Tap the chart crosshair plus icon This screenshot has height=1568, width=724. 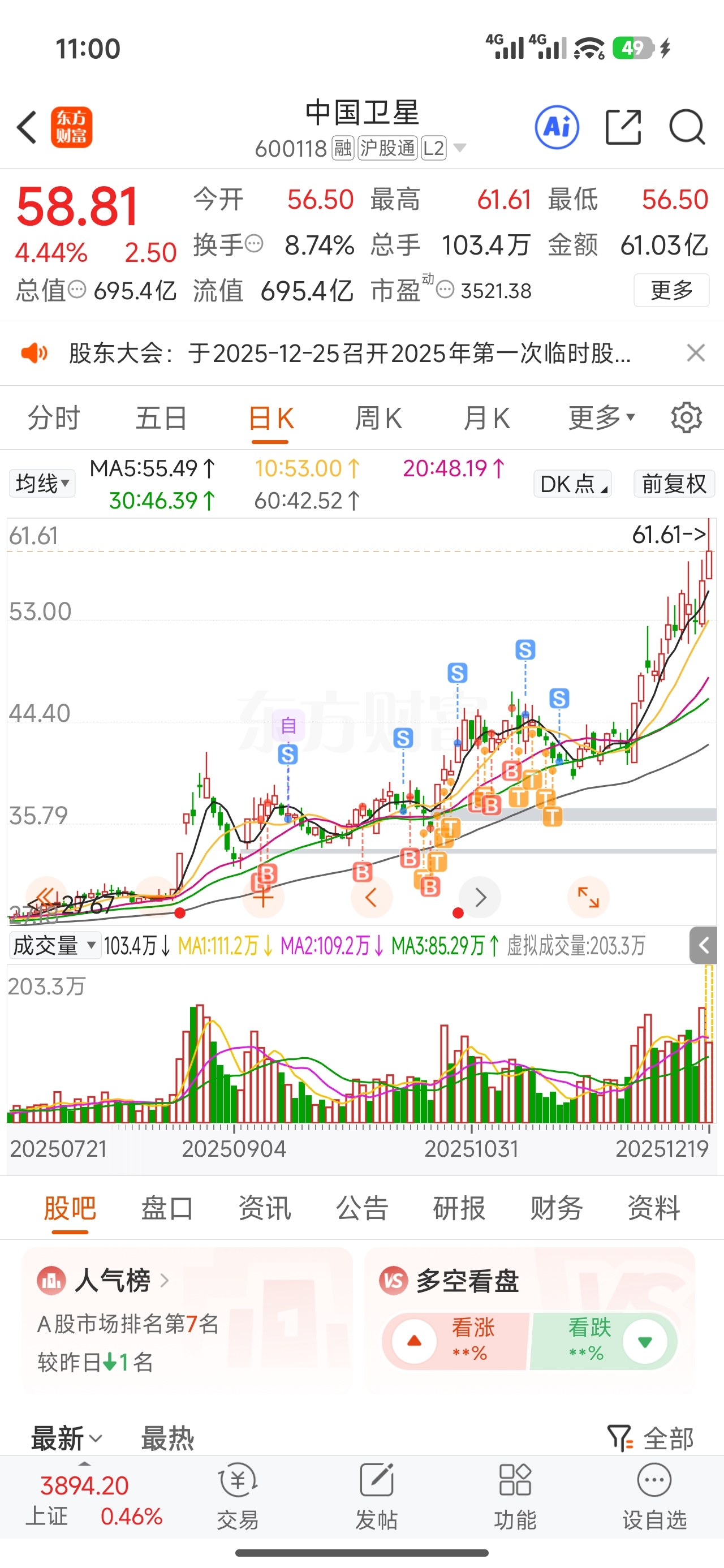pyautogui.click(x=263, y=897)
